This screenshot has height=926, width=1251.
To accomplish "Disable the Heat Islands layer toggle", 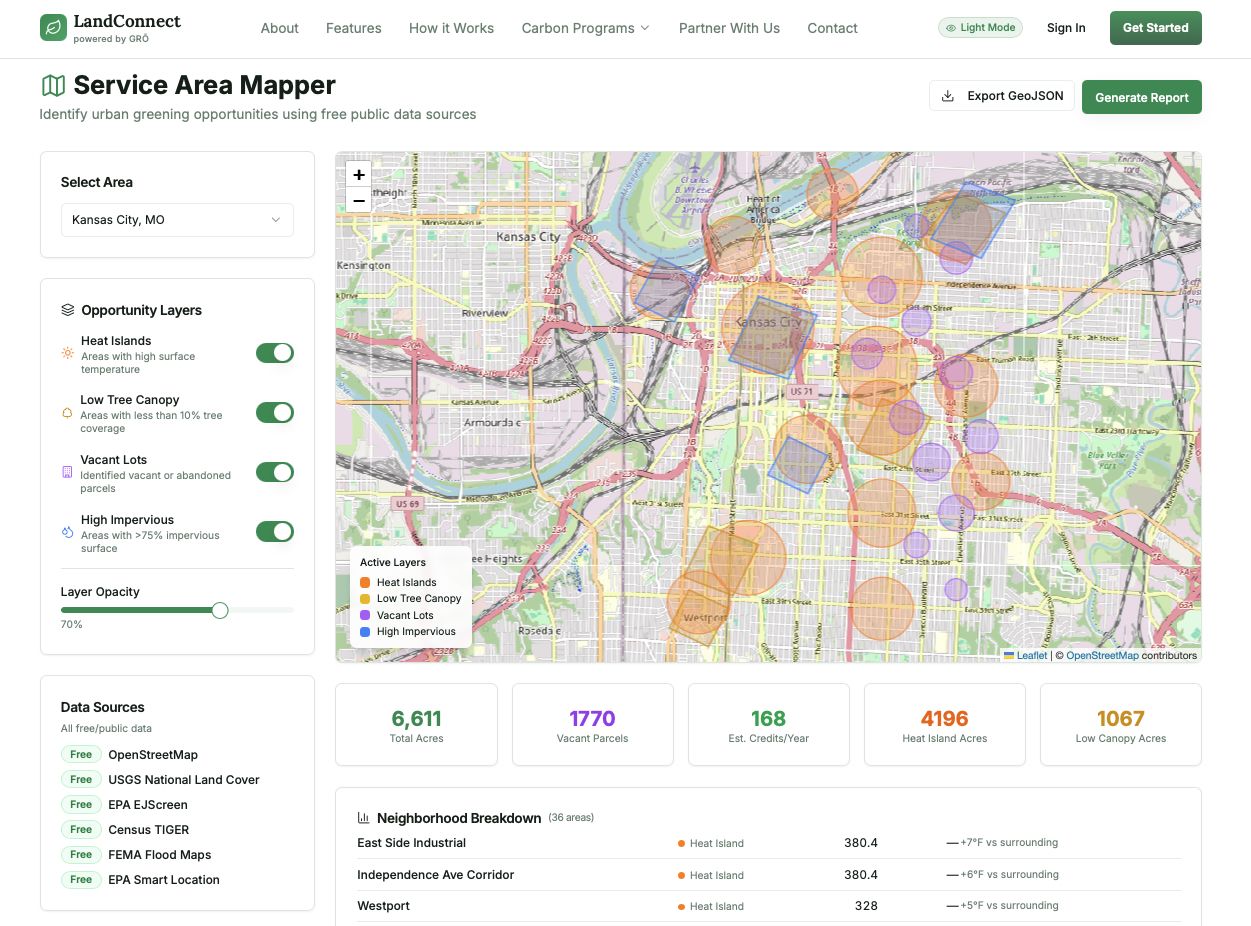I will click(x=275, y=352).
